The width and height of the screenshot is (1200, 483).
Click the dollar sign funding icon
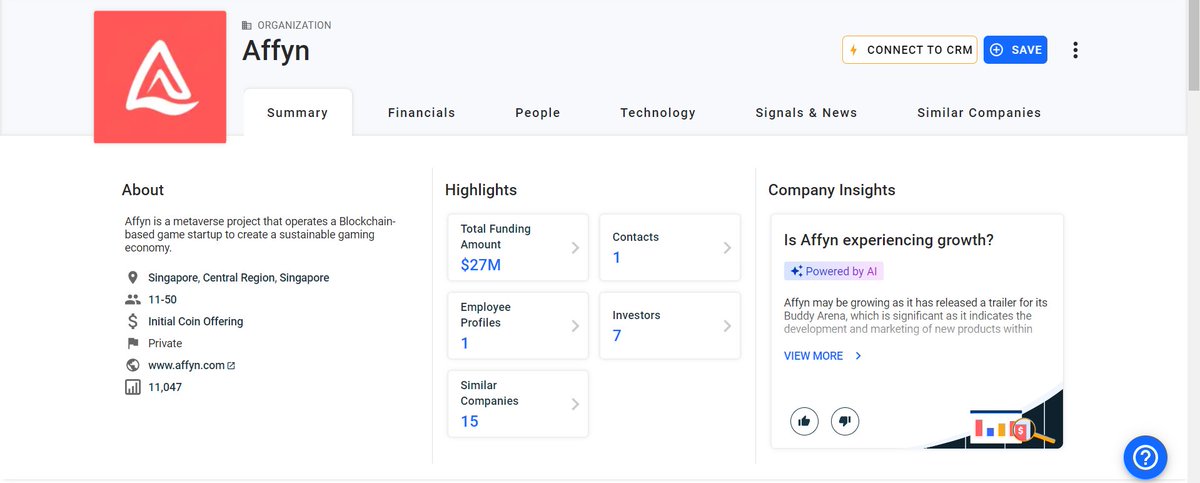pos(133,321)
